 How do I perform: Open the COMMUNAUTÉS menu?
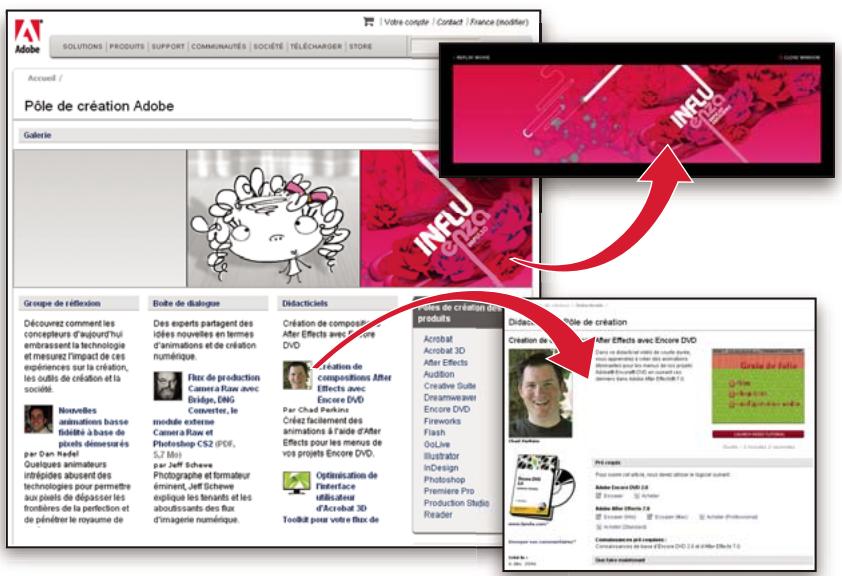[x=219, y=47]
